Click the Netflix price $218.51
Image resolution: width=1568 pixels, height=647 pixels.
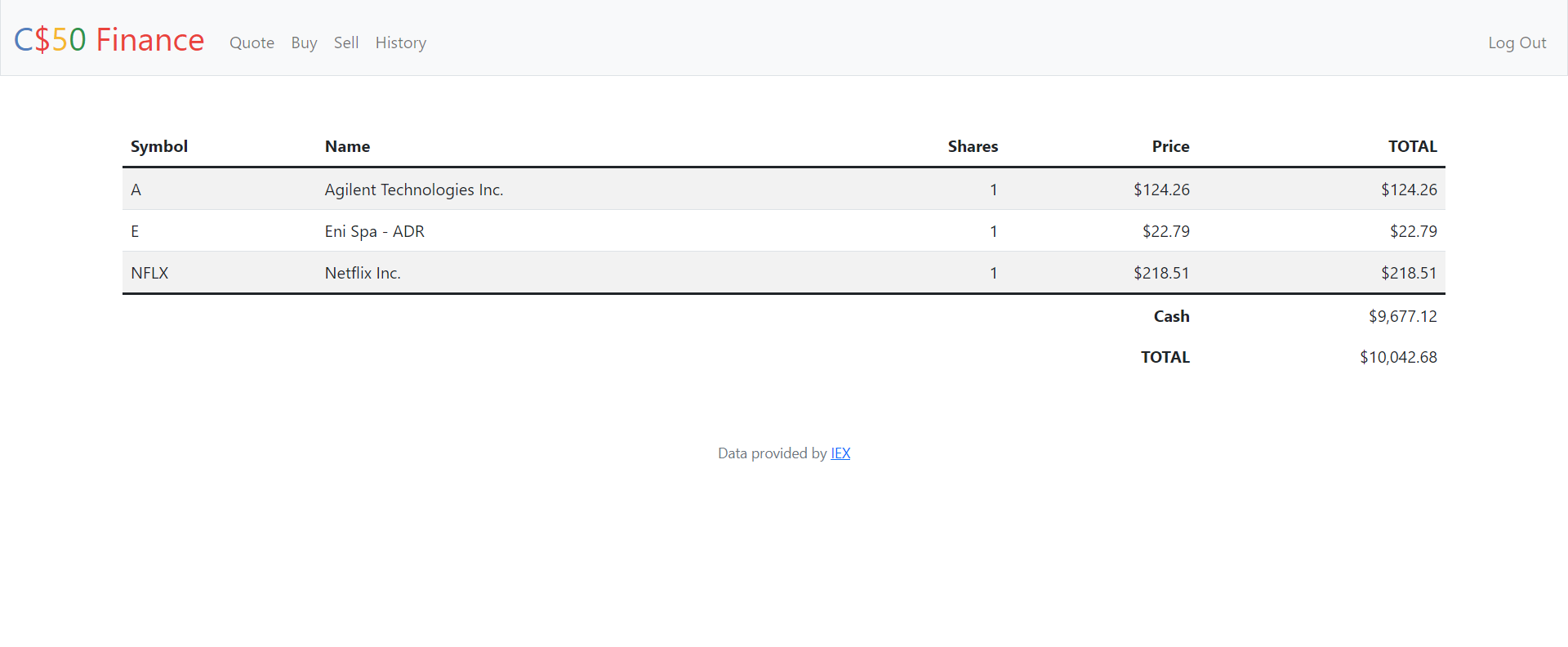(1161, 273)
